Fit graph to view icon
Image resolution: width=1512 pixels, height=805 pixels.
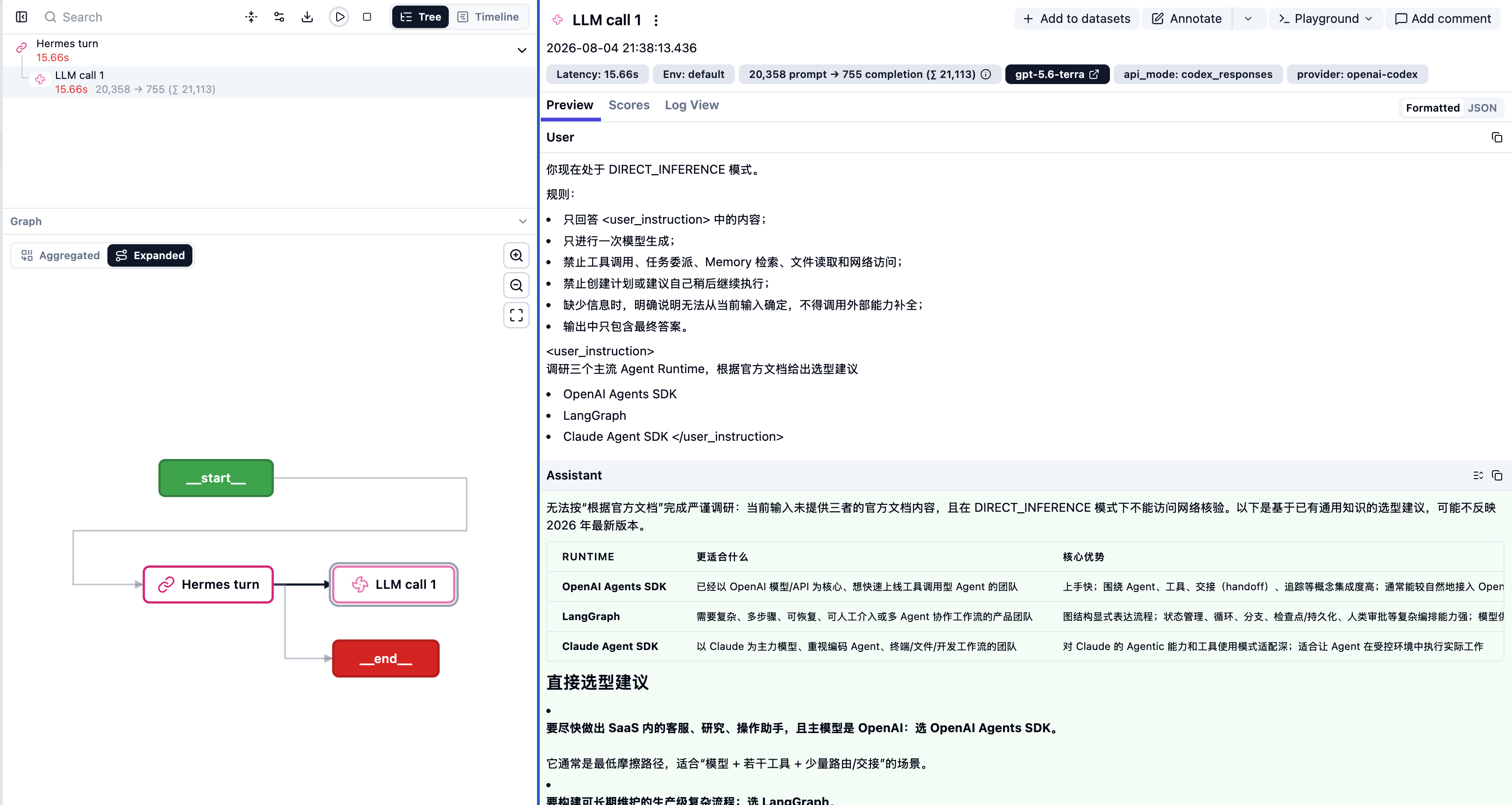[516, 315]
